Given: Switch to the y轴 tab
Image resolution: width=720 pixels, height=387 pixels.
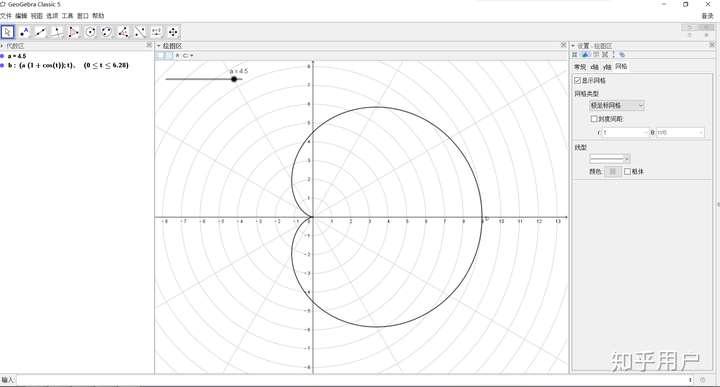Looking at the screenshot, I should point(607,67).
